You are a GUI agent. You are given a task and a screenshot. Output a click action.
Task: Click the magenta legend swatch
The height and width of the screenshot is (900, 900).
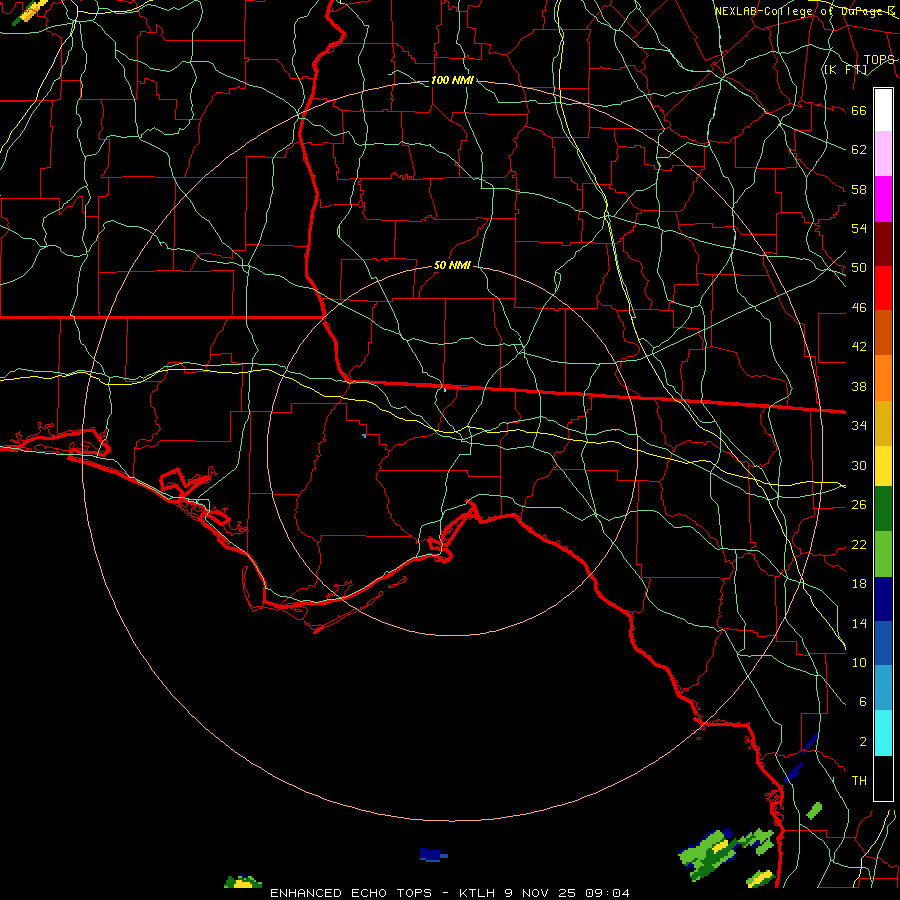coord(883,199)
